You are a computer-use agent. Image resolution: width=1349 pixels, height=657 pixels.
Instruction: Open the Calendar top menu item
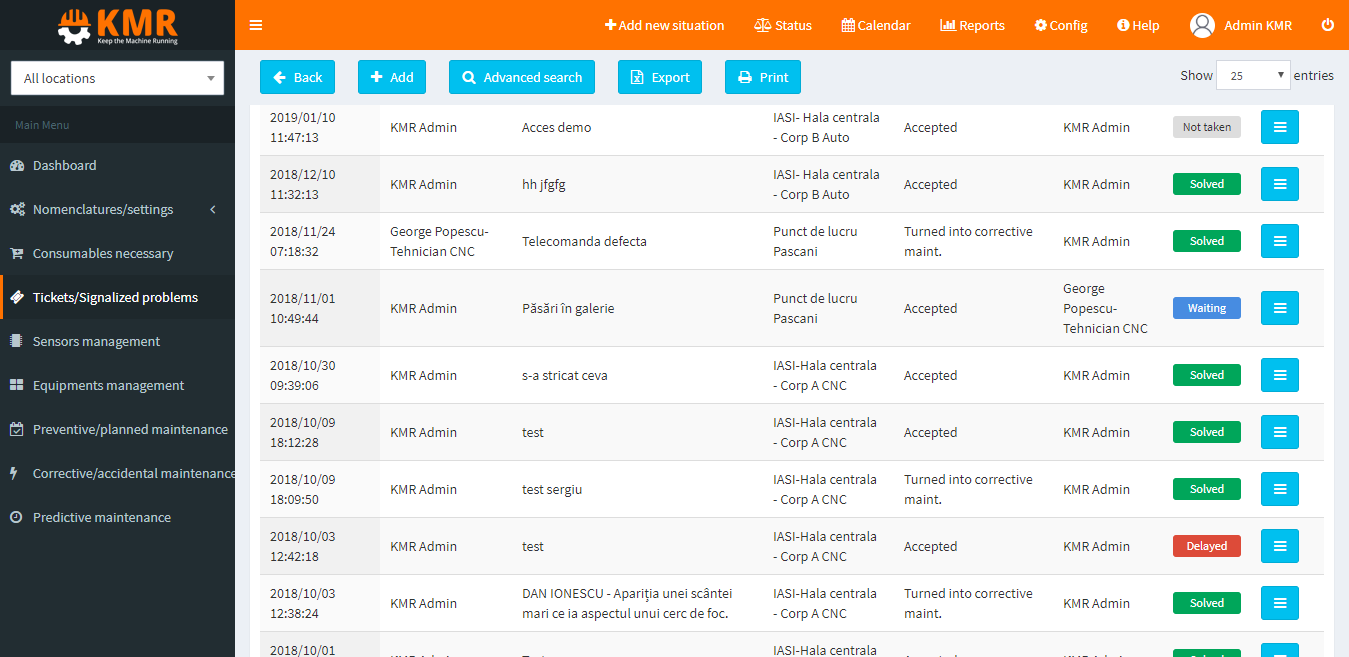pyautogui.click(x=876, y=25)
